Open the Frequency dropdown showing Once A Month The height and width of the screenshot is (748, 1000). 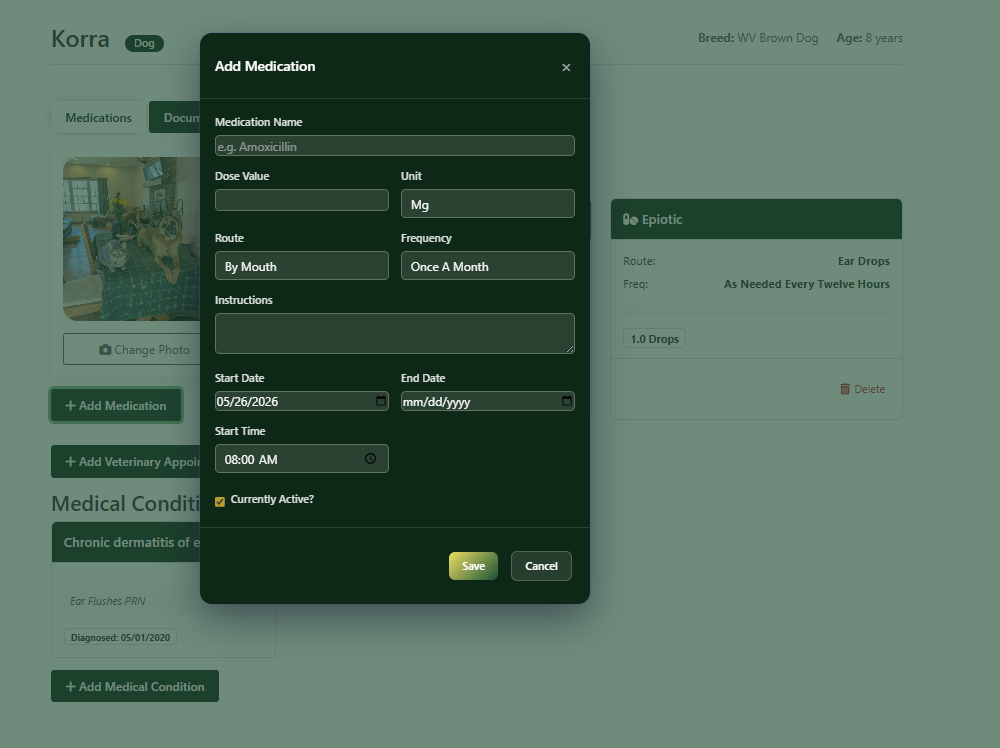point(487,266)
